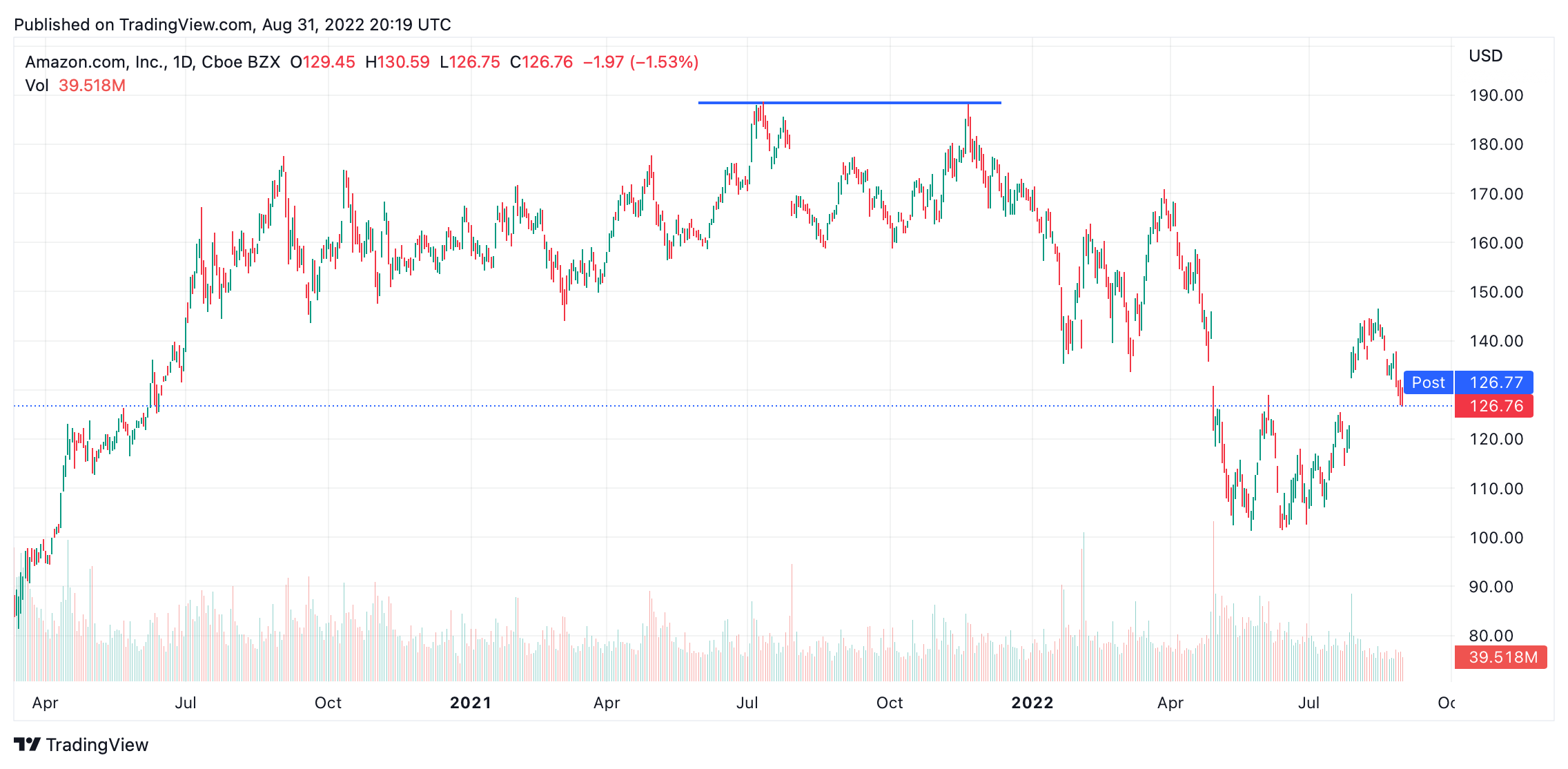Click the 1D interval text in legend
This screenshot has height=769, width=1568.
[x=182, y=62]
